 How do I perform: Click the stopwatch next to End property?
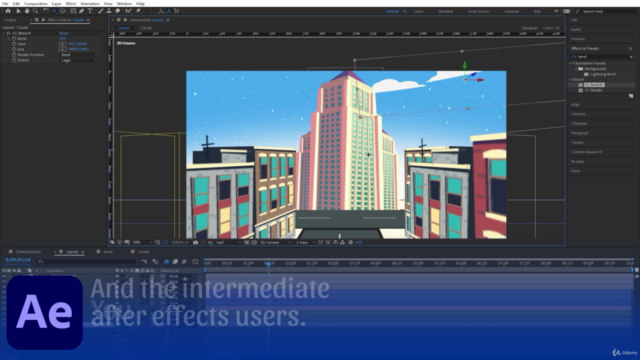tap(14, 49)
